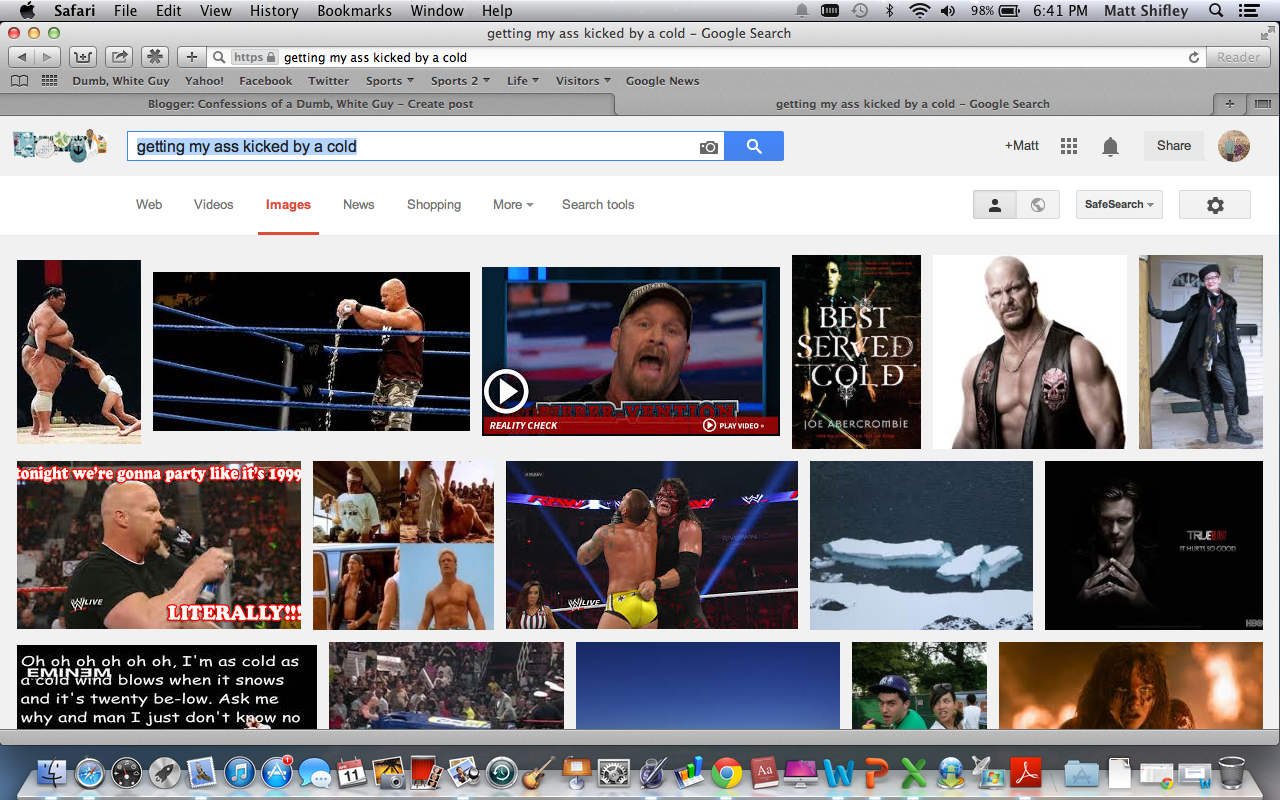Viewport: 1280px width, 800px height.
Task: Open the Best Served Cold book cover image
Action: 856,351
